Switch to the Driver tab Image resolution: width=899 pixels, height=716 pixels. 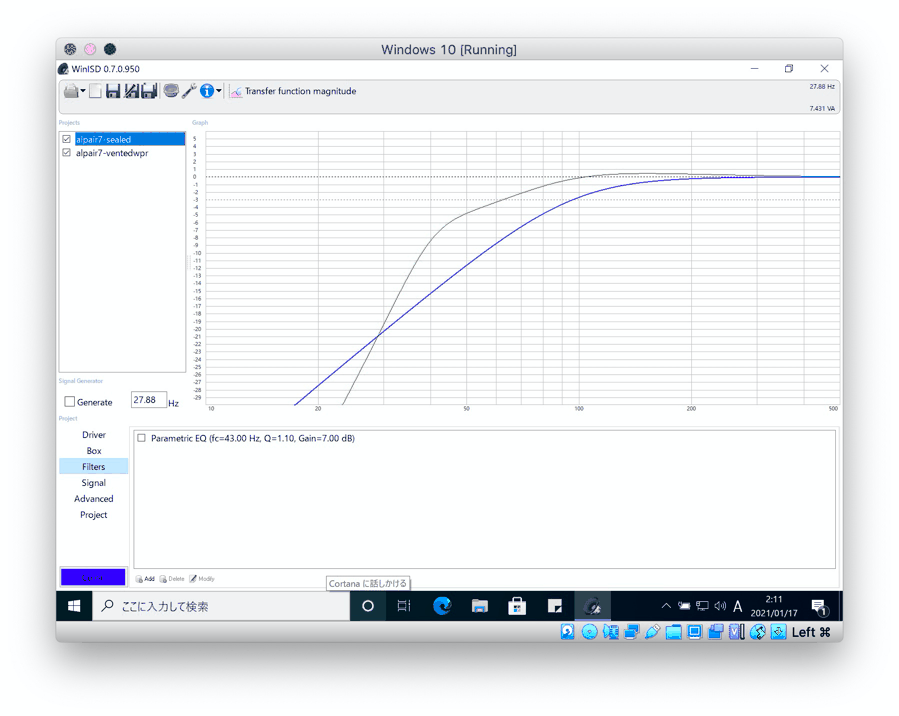(x=93, y=435)
